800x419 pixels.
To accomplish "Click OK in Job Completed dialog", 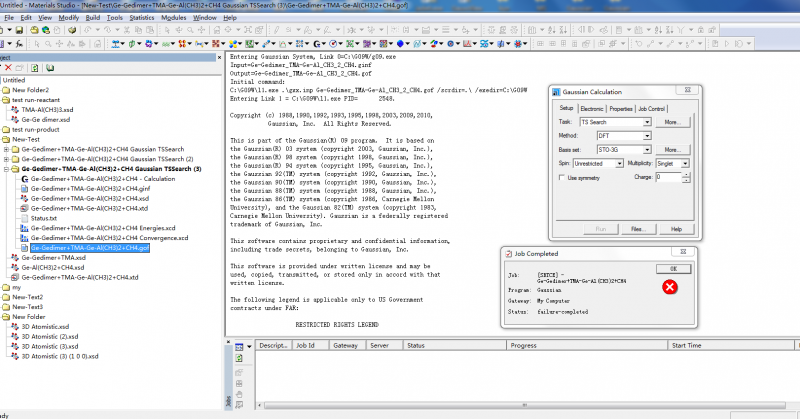I will [x=672, y=268].
